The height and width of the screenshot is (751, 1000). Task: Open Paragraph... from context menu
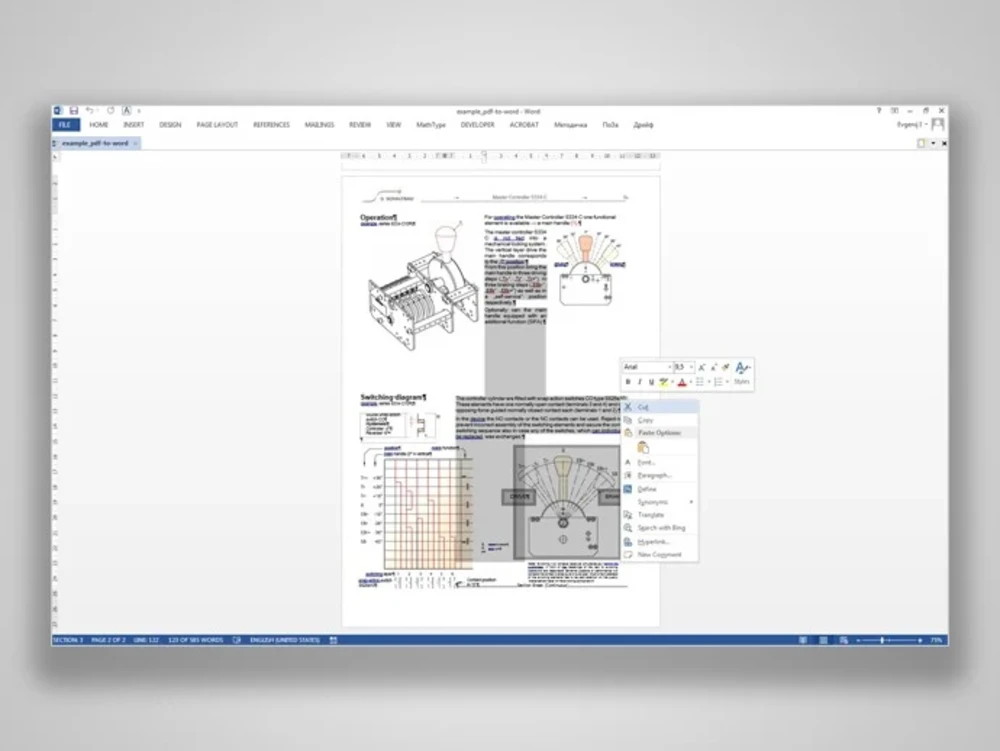tap(659, 476)
